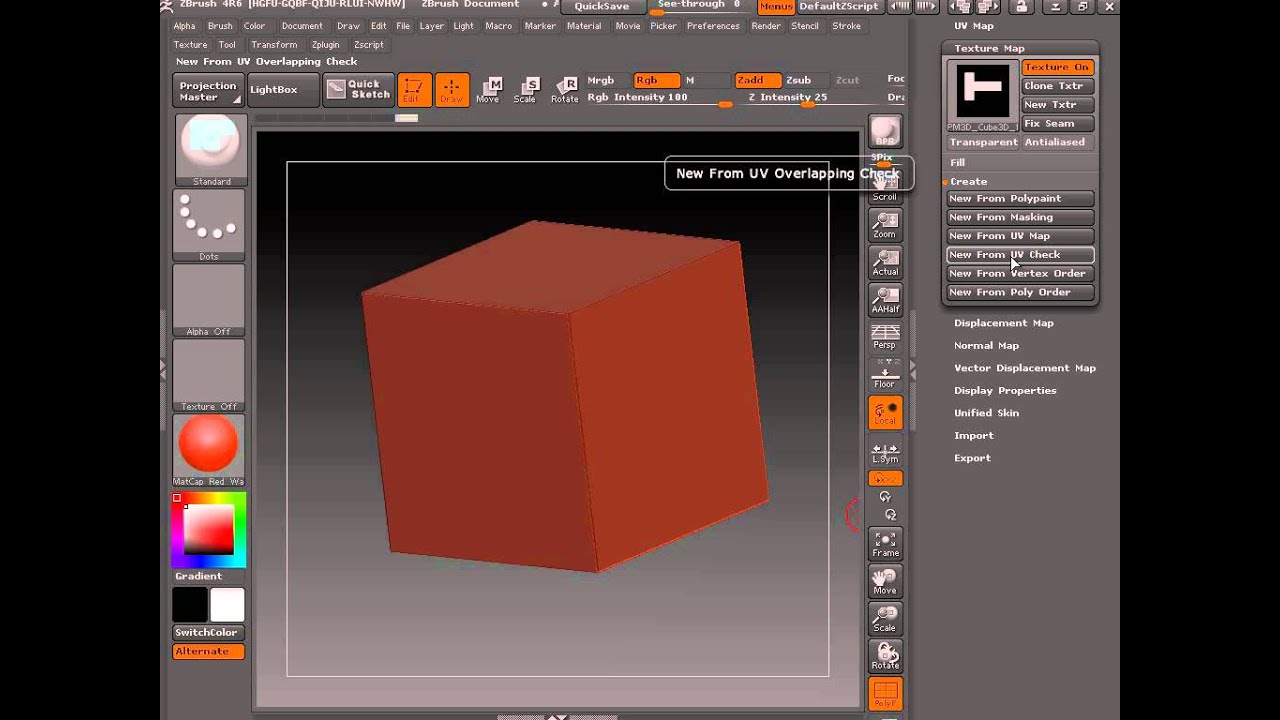1280x720 pixels.
Task: Toggle the Menus button
Action: click(775, 7)
